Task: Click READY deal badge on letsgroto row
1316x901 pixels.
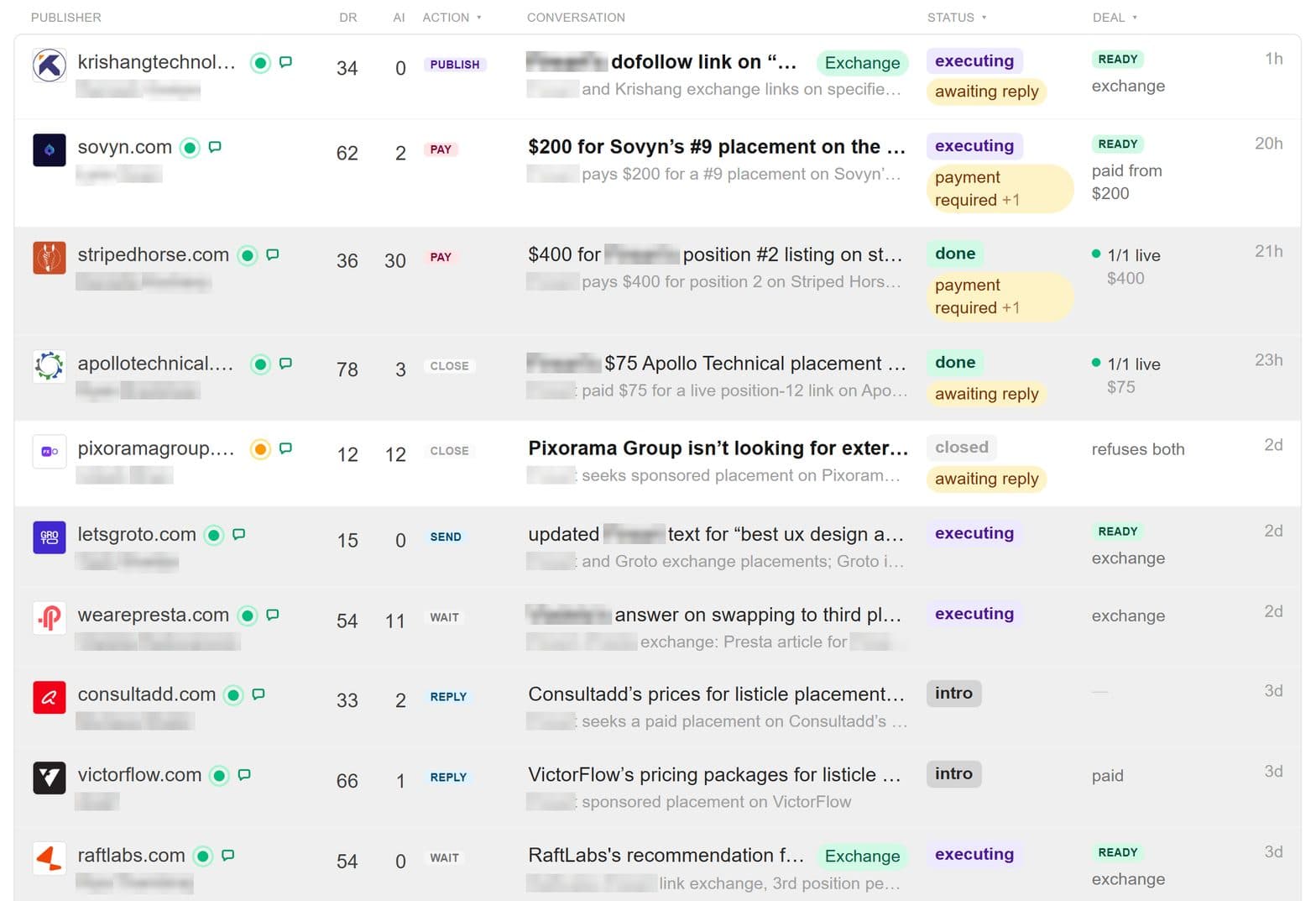Action: click(1118, 532)
